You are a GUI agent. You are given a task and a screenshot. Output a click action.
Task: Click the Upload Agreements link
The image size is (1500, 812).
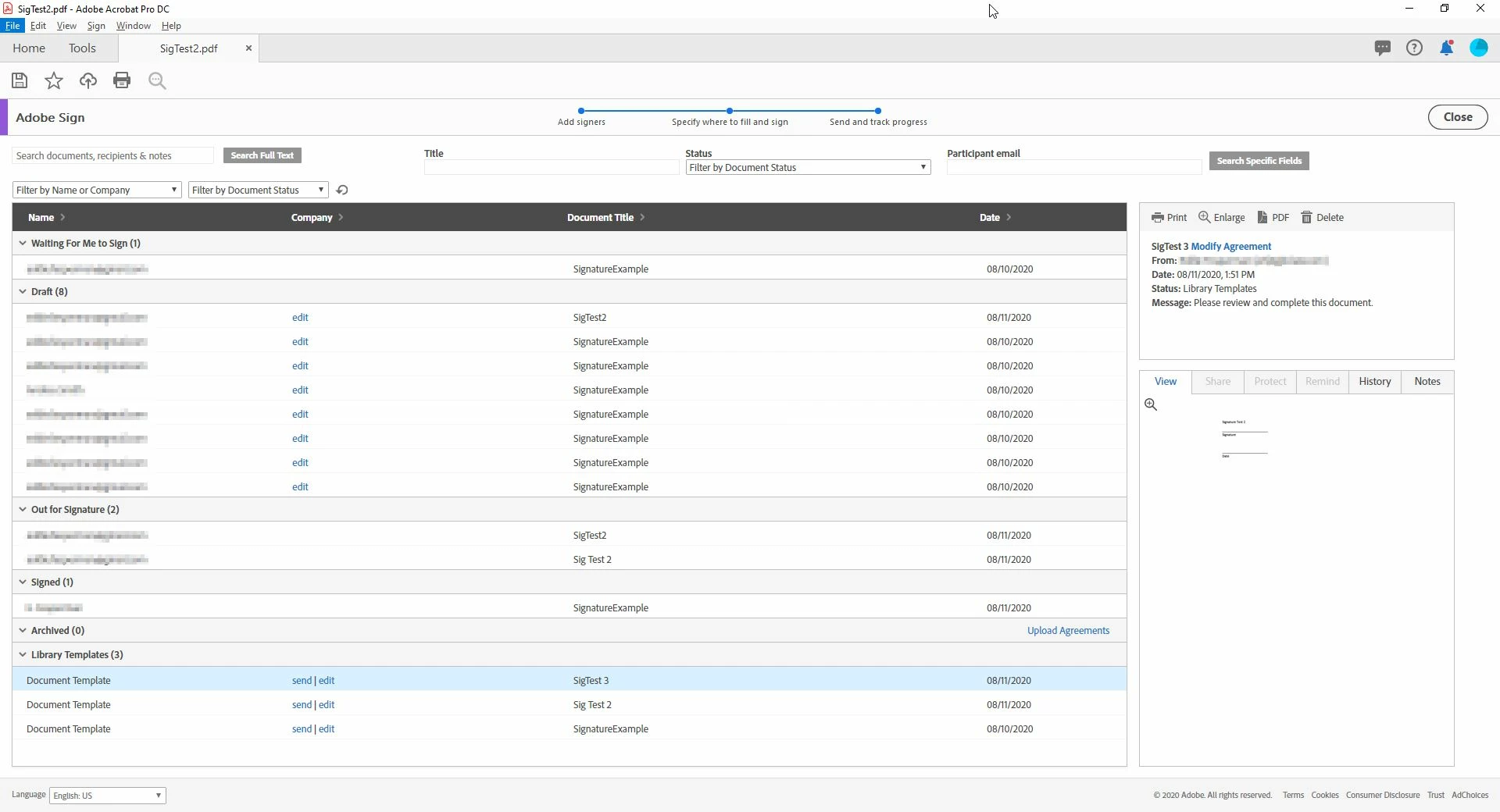(1068, 631)
